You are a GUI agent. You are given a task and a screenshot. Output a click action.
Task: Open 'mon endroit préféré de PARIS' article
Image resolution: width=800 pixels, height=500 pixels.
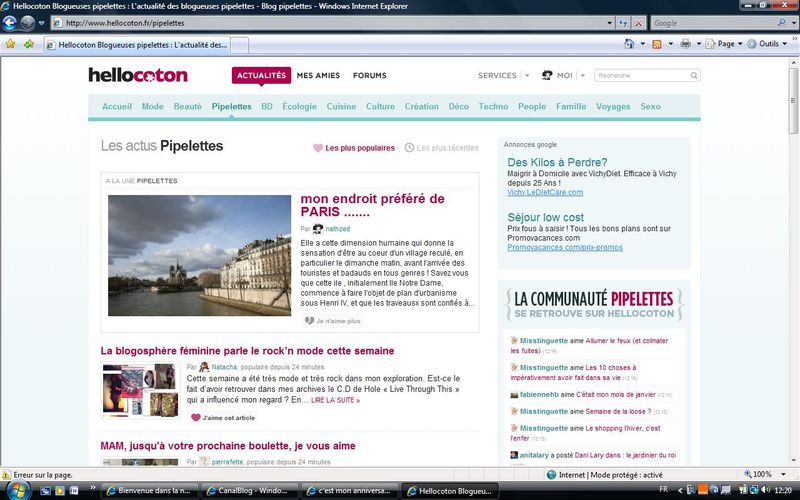tap(372, 205)
